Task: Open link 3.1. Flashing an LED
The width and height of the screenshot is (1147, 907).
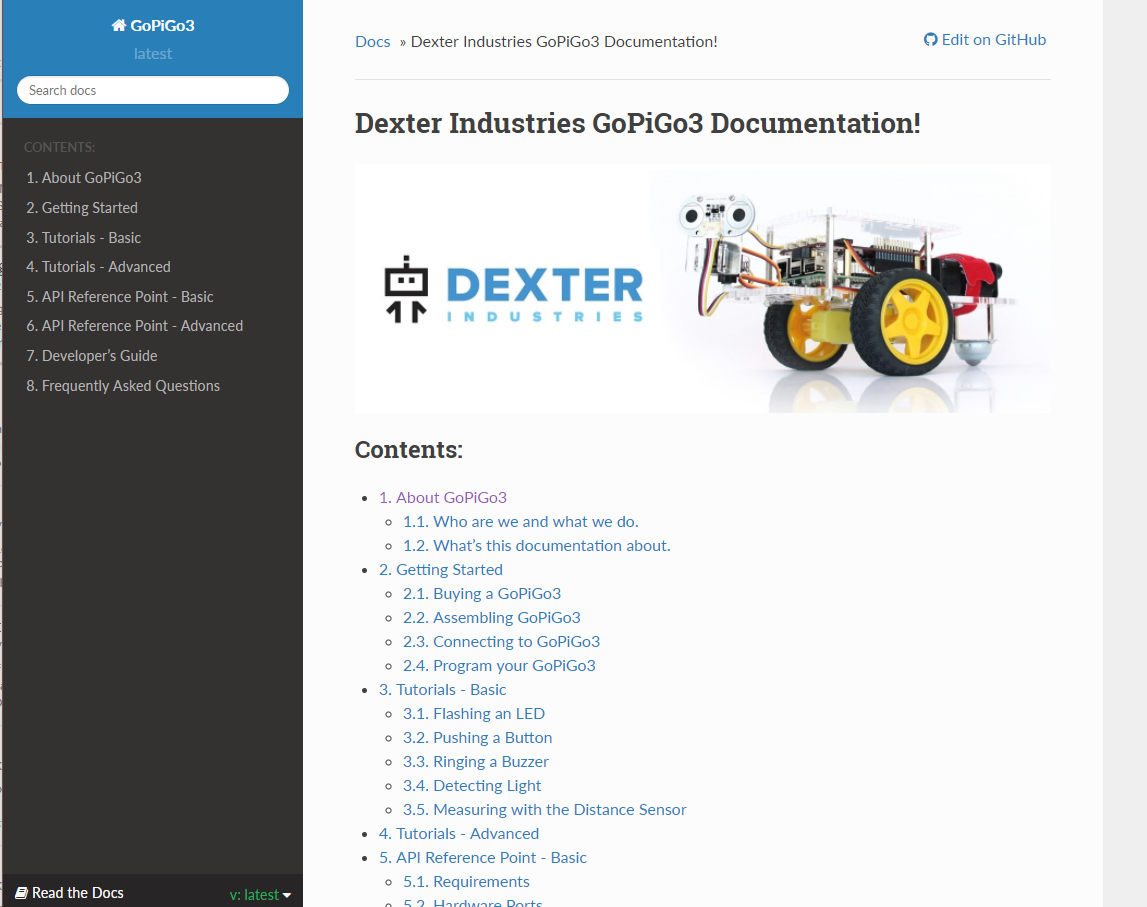Action: [x=474, y=714]
